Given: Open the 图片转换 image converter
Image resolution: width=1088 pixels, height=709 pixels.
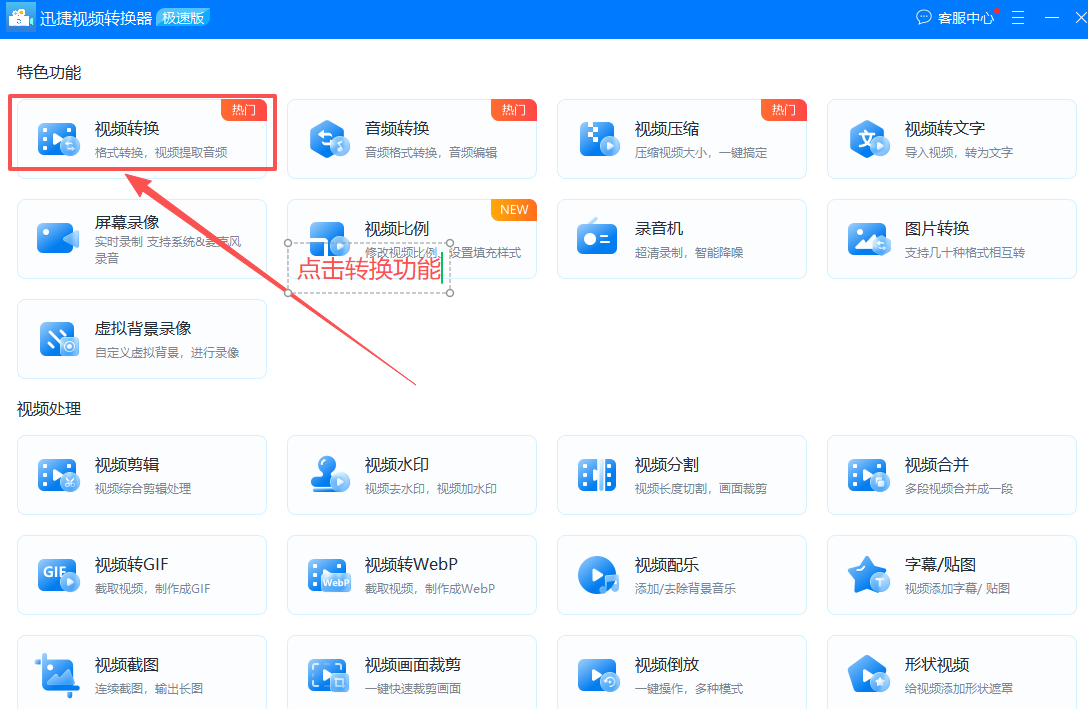Looking at the screenshot, I should (x=951, y=238).
